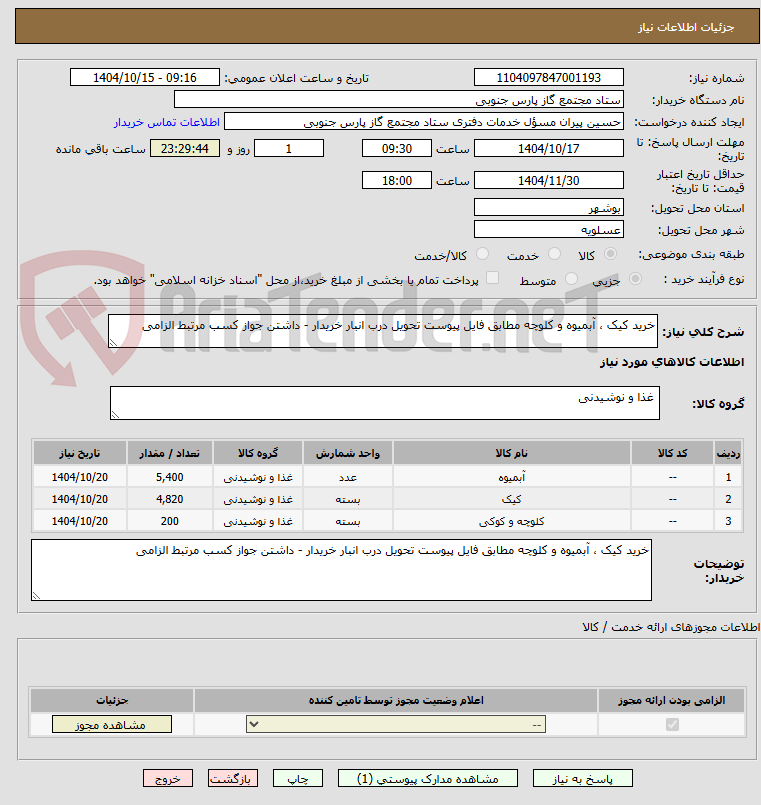761x805 pixels.
Task: Click the deadline time field 09:30
Action: point(397,148)
